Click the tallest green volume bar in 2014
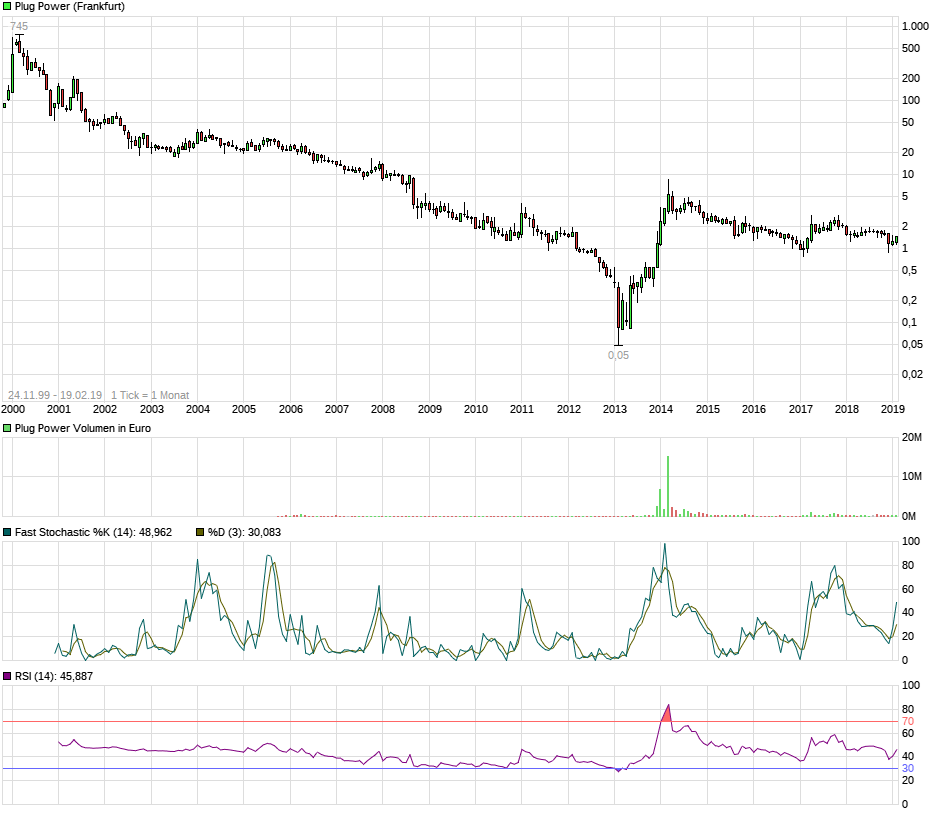This screenshot has height=814, width=940. [668, 486]
